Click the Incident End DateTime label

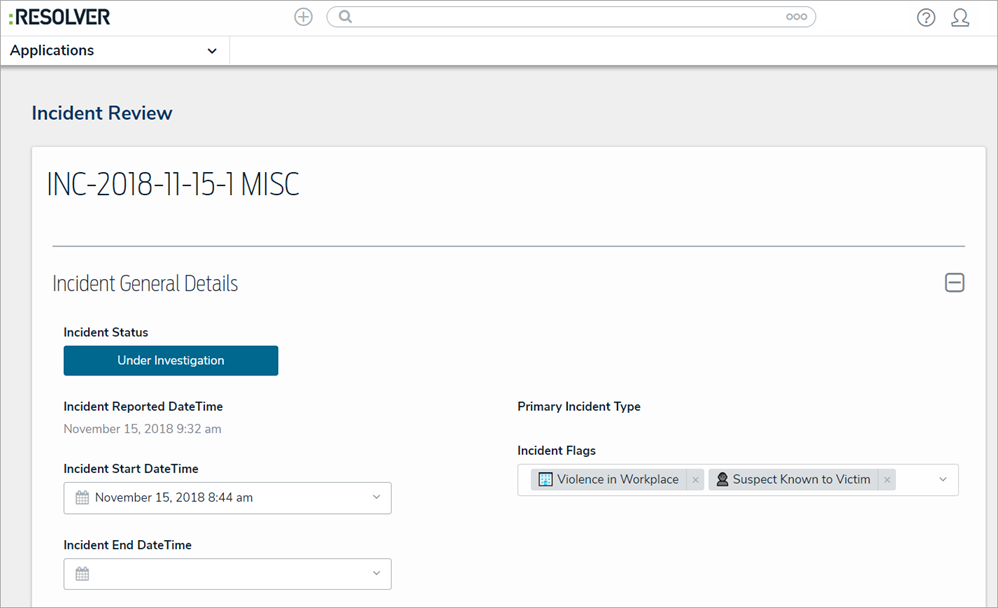tap(127, 546)
